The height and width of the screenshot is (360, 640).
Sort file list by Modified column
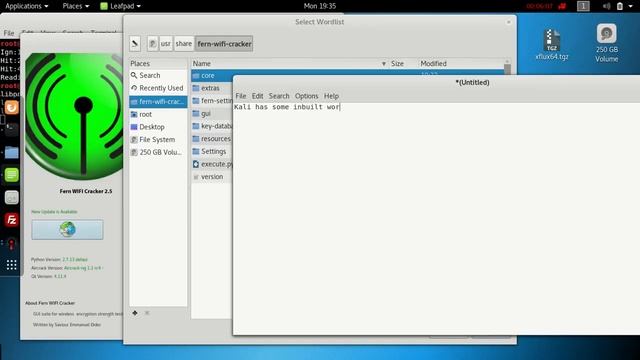click(x=460, y=64)
